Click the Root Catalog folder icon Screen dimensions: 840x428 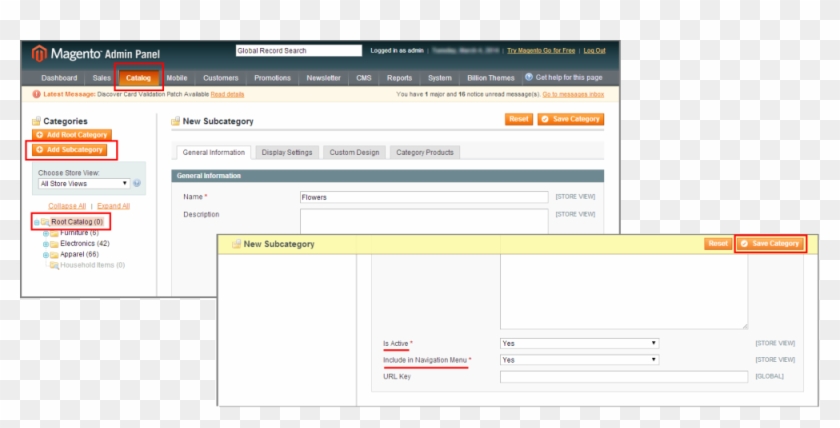[46, 222]
